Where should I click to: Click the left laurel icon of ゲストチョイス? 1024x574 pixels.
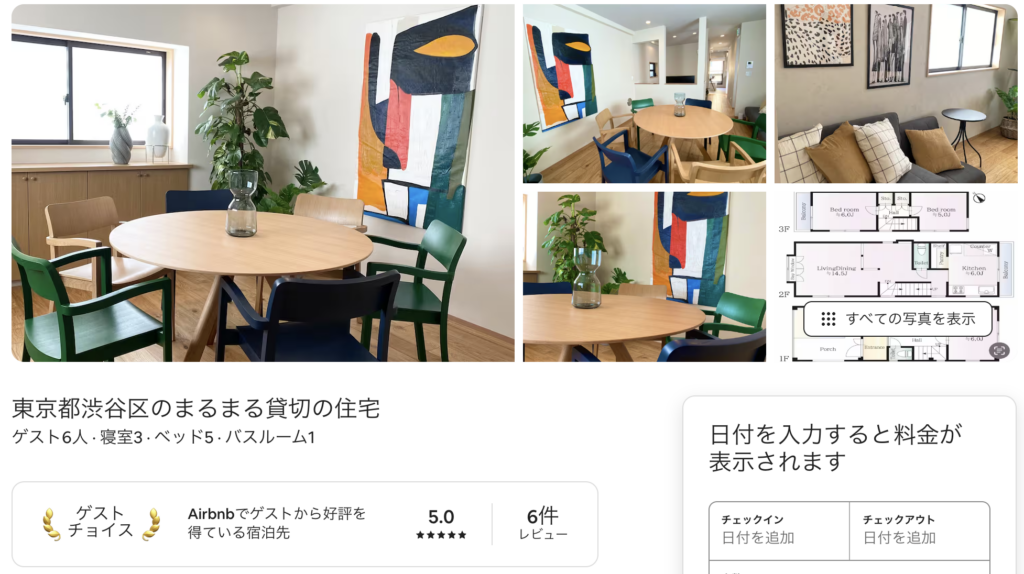(x=51, y=524)
